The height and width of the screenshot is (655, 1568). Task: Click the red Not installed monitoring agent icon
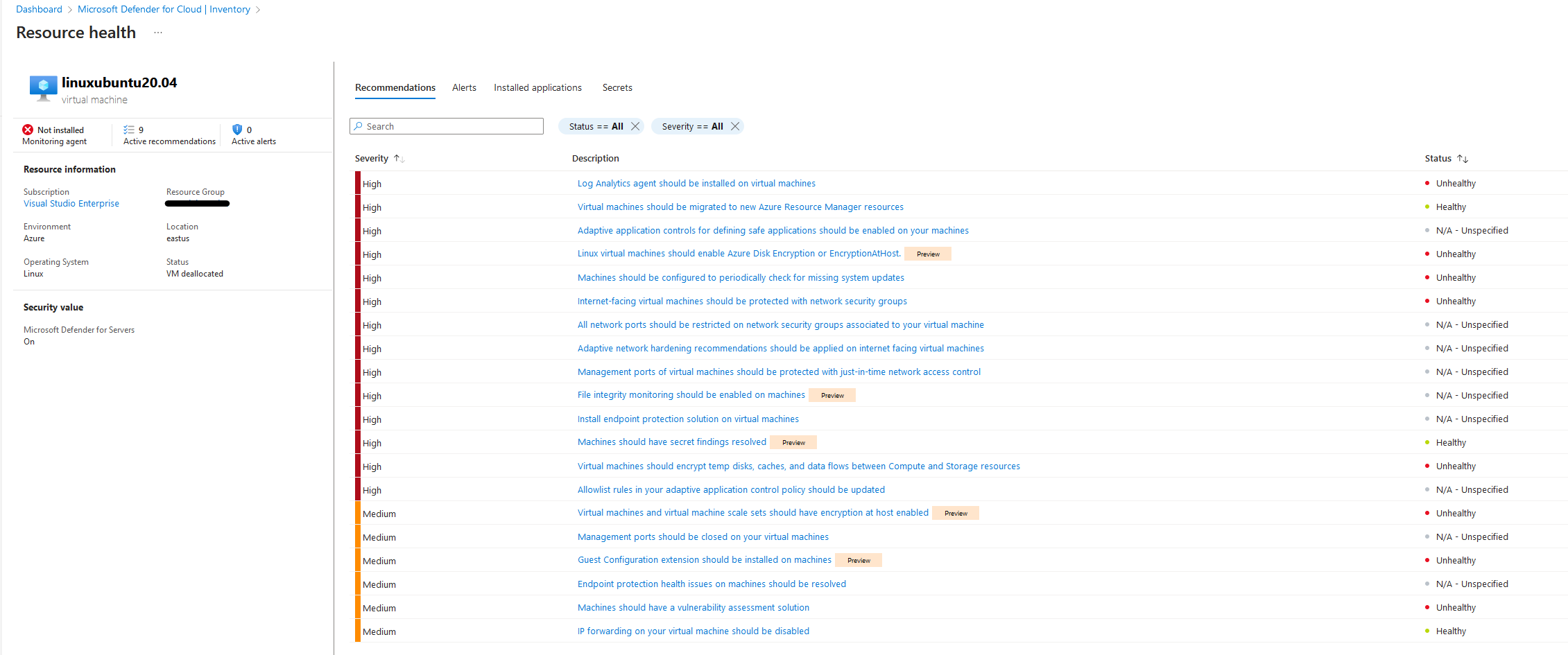click(28, 130)
